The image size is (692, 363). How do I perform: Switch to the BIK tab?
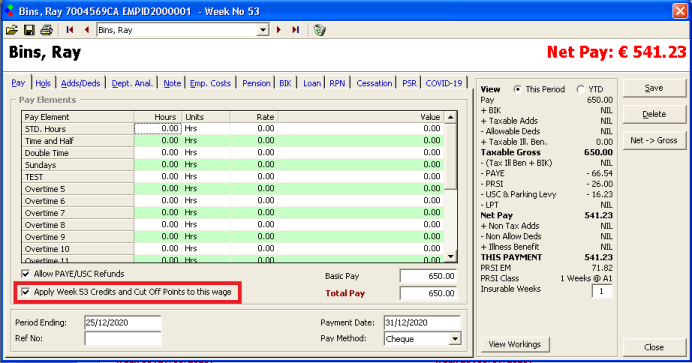(x=285, y=83)
